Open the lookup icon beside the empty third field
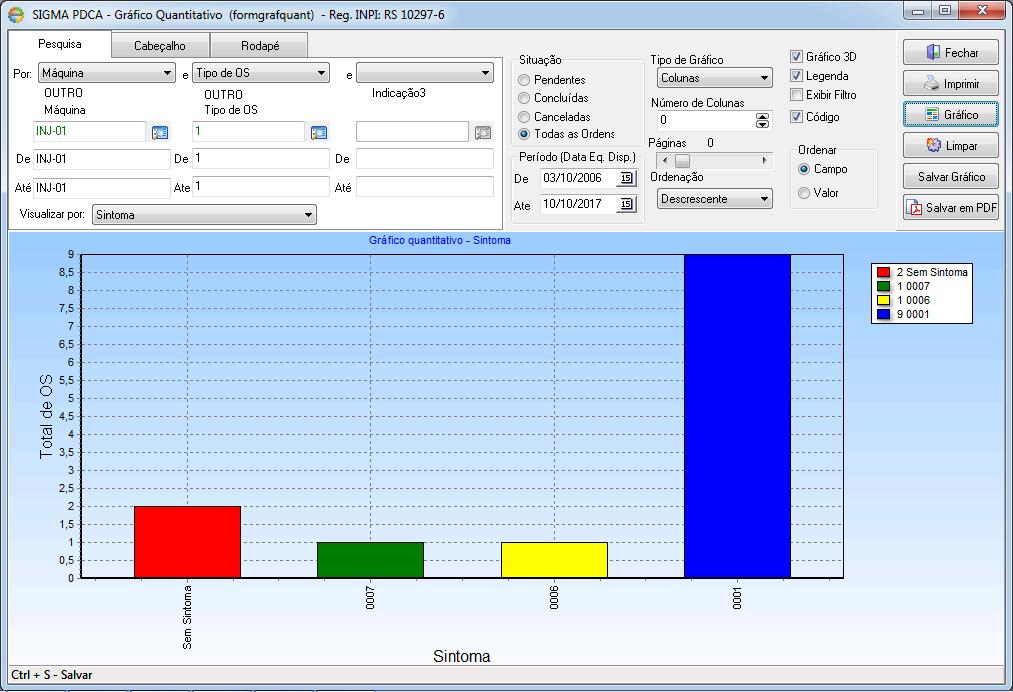The image size is (1013, 692). point(483,132)
